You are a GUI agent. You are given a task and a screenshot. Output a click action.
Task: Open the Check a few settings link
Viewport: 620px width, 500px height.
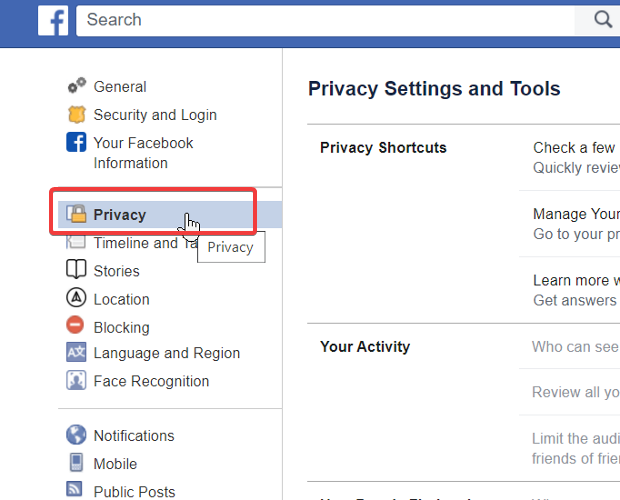574,148
